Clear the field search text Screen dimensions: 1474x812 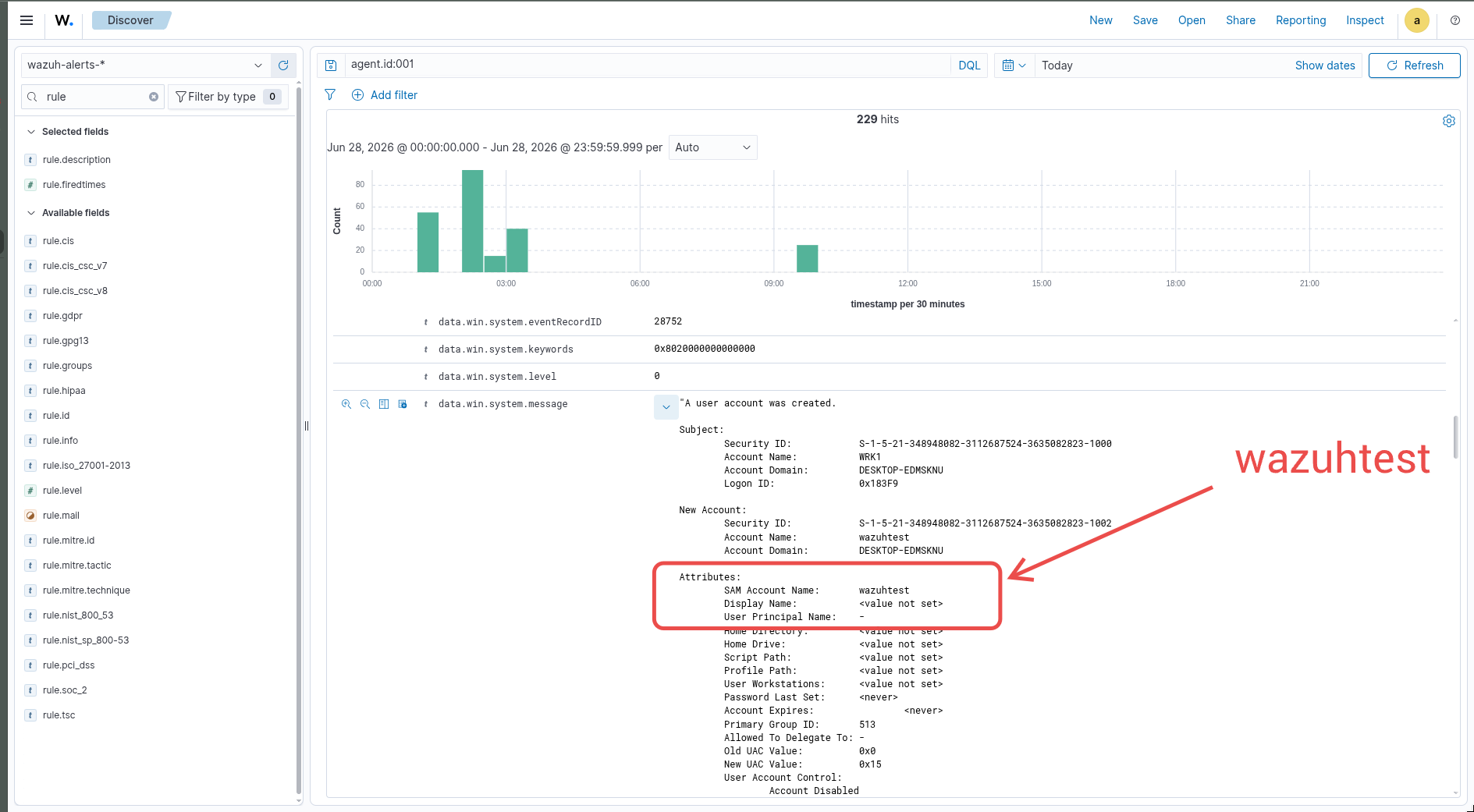(x=154, y=97)
